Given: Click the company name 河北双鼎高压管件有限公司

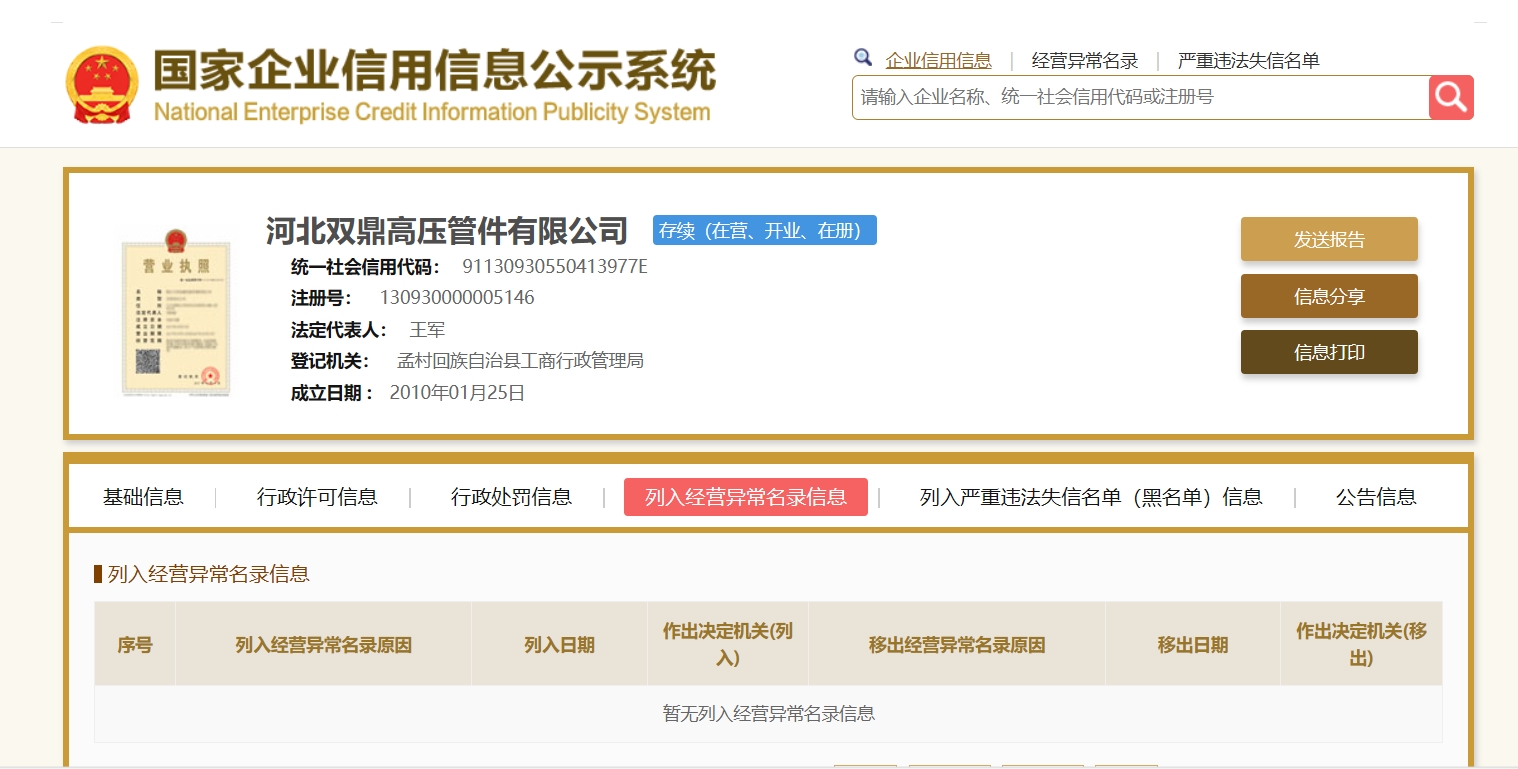Looking at the screenshot, I should (447, 231).
